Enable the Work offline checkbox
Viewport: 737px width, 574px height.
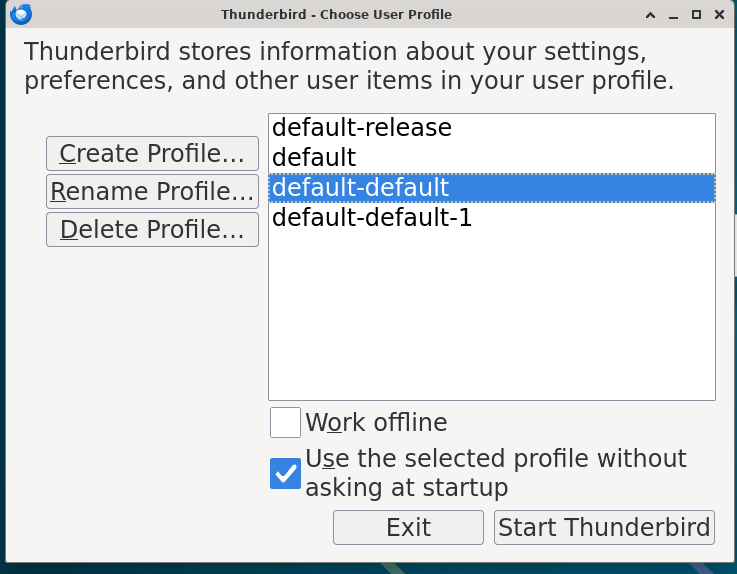point(286,422)
